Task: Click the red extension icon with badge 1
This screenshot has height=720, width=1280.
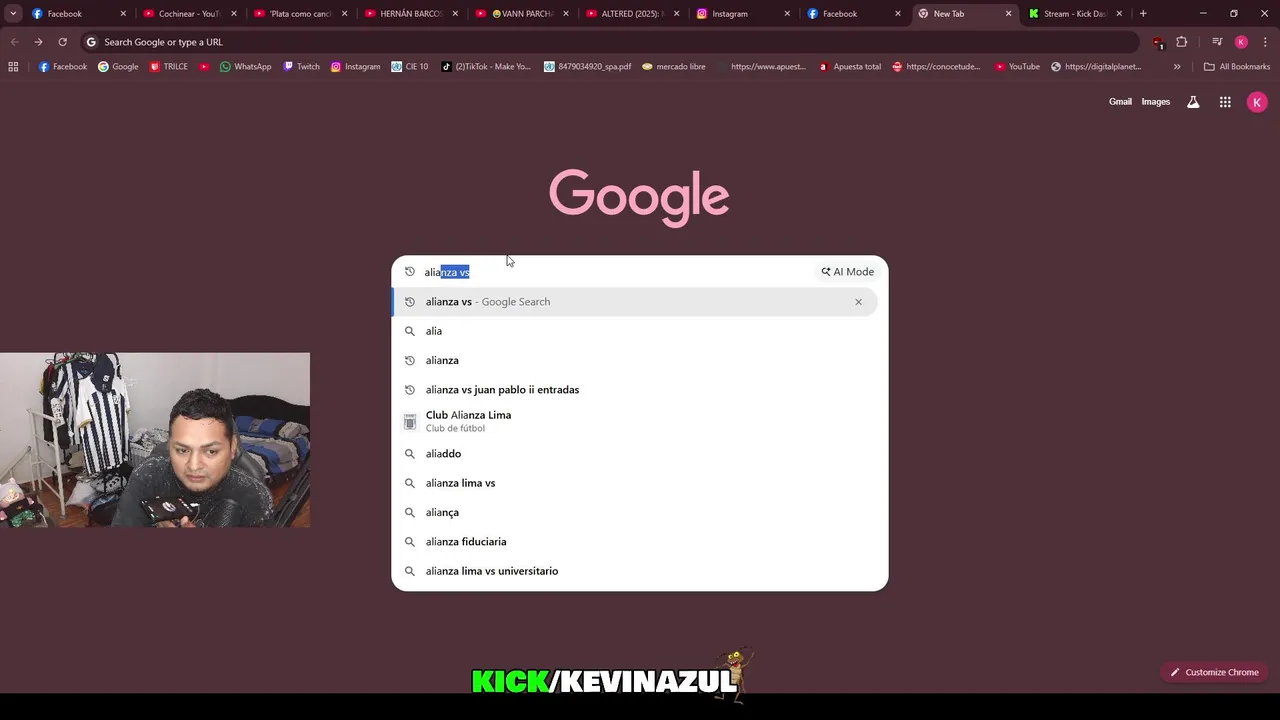Action: 1158,42
